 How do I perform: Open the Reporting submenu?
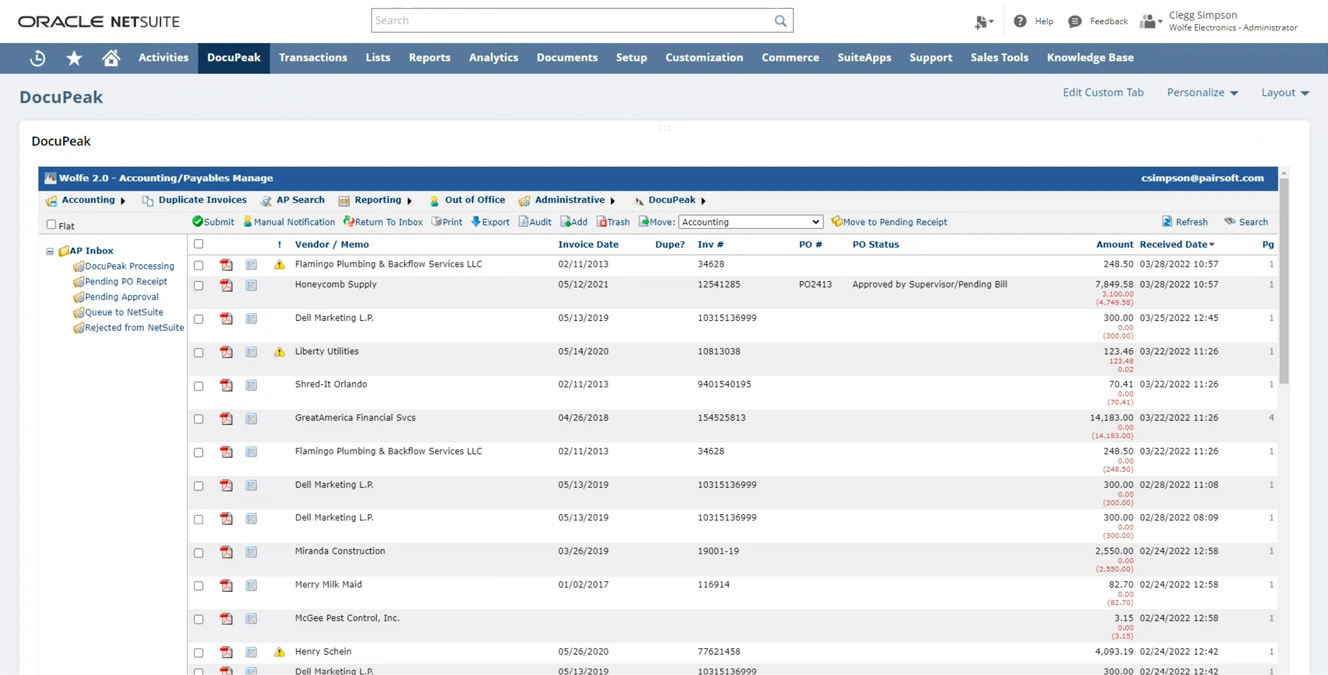click(376, 200)
